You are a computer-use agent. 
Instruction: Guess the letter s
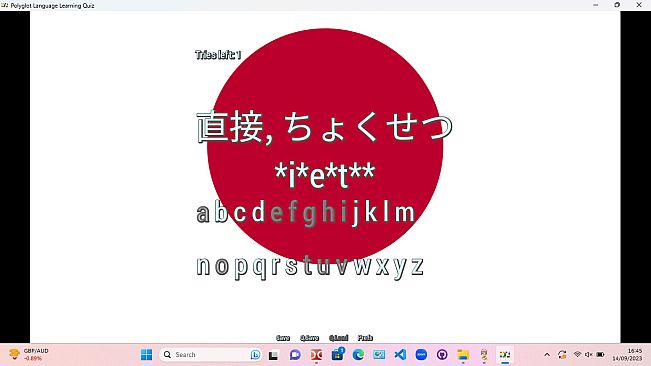tap(291, 266)
